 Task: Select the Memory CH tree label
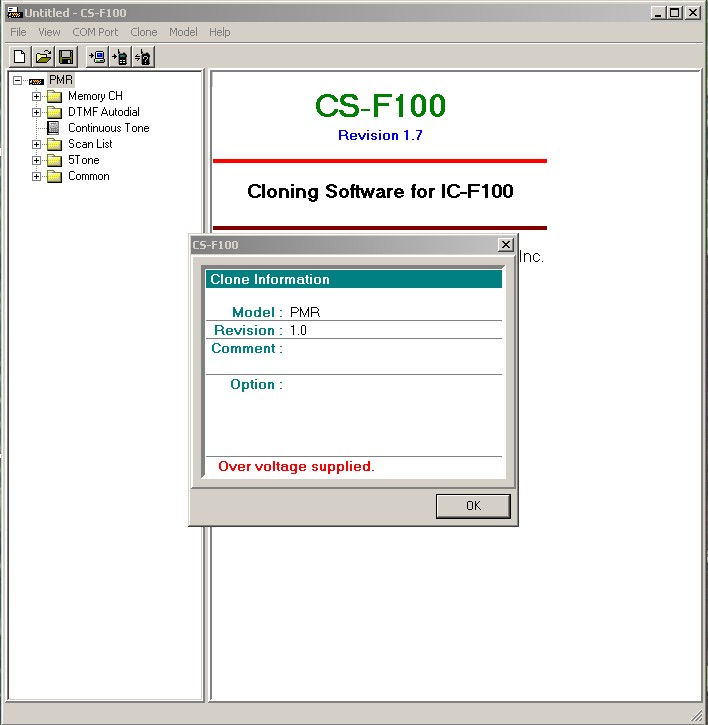[x=95, y=96]
